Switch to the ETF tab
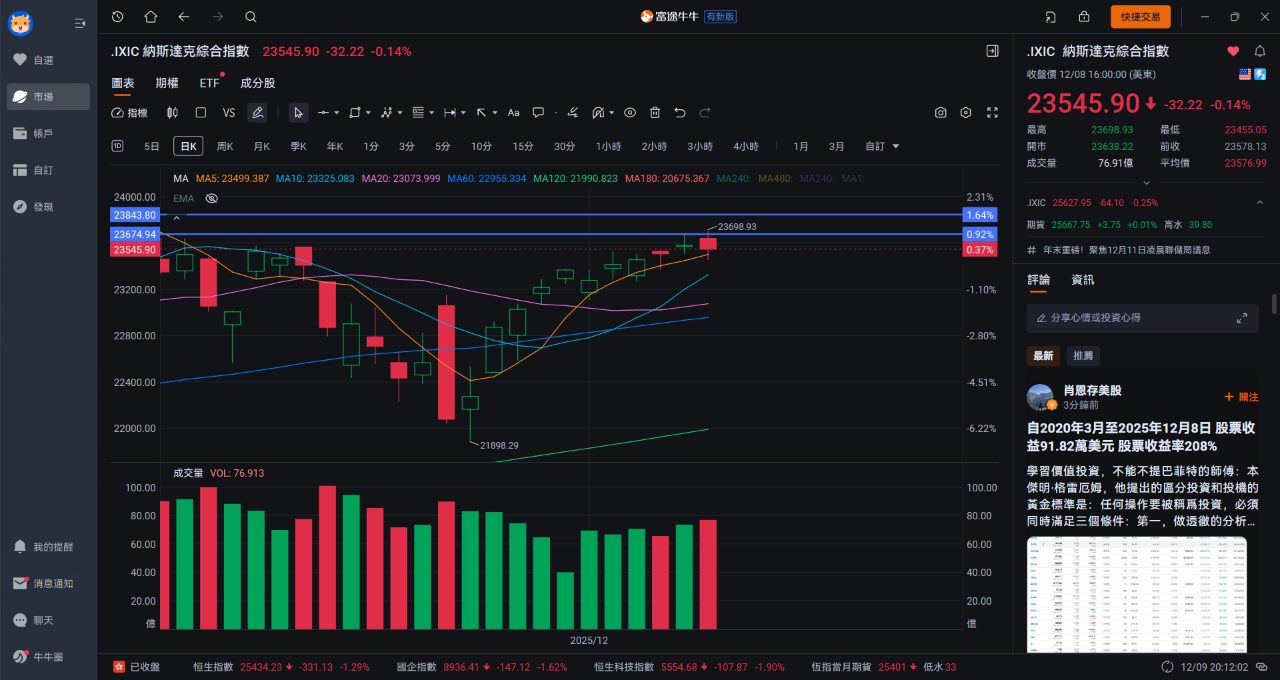This screenshot has width=1280, height=680. (209, 83)
